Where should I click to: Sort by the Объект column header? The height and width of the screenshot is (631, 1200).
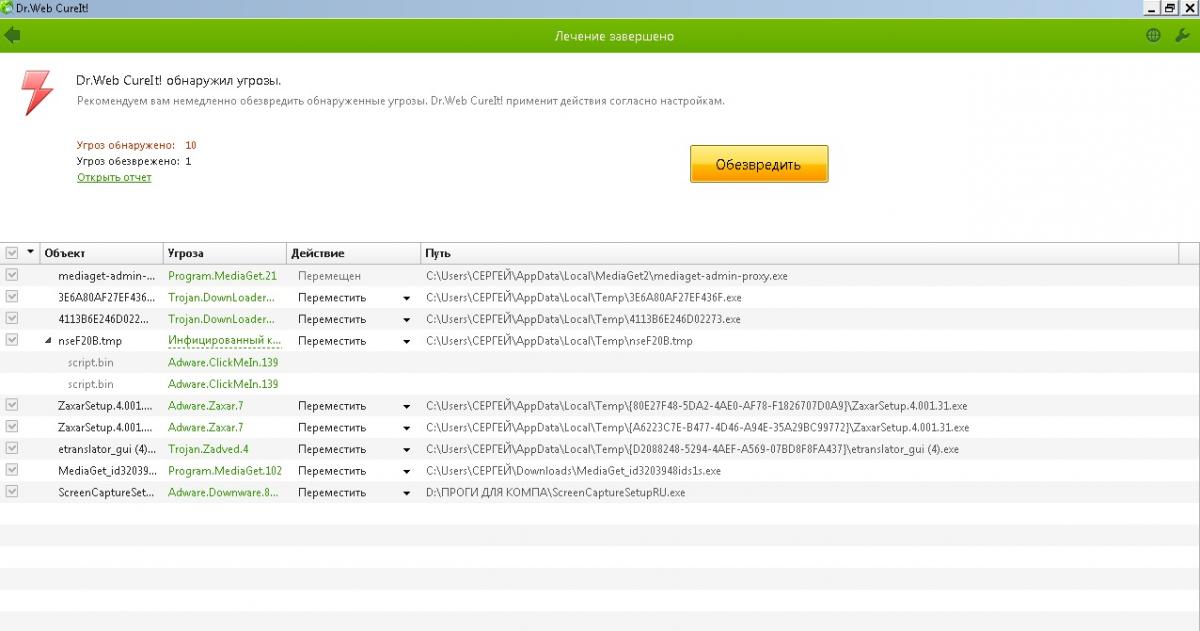[101, 253]
